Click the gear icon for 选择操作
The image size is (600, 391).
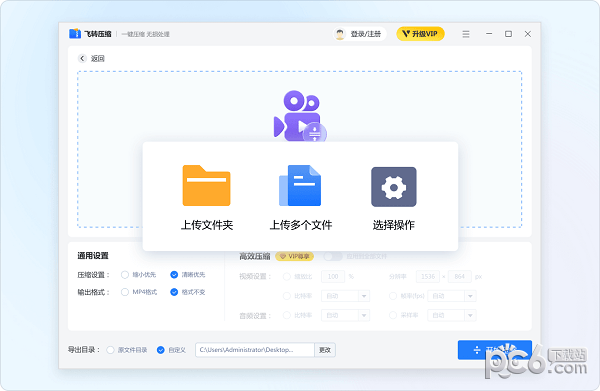(x=394, y=187)
